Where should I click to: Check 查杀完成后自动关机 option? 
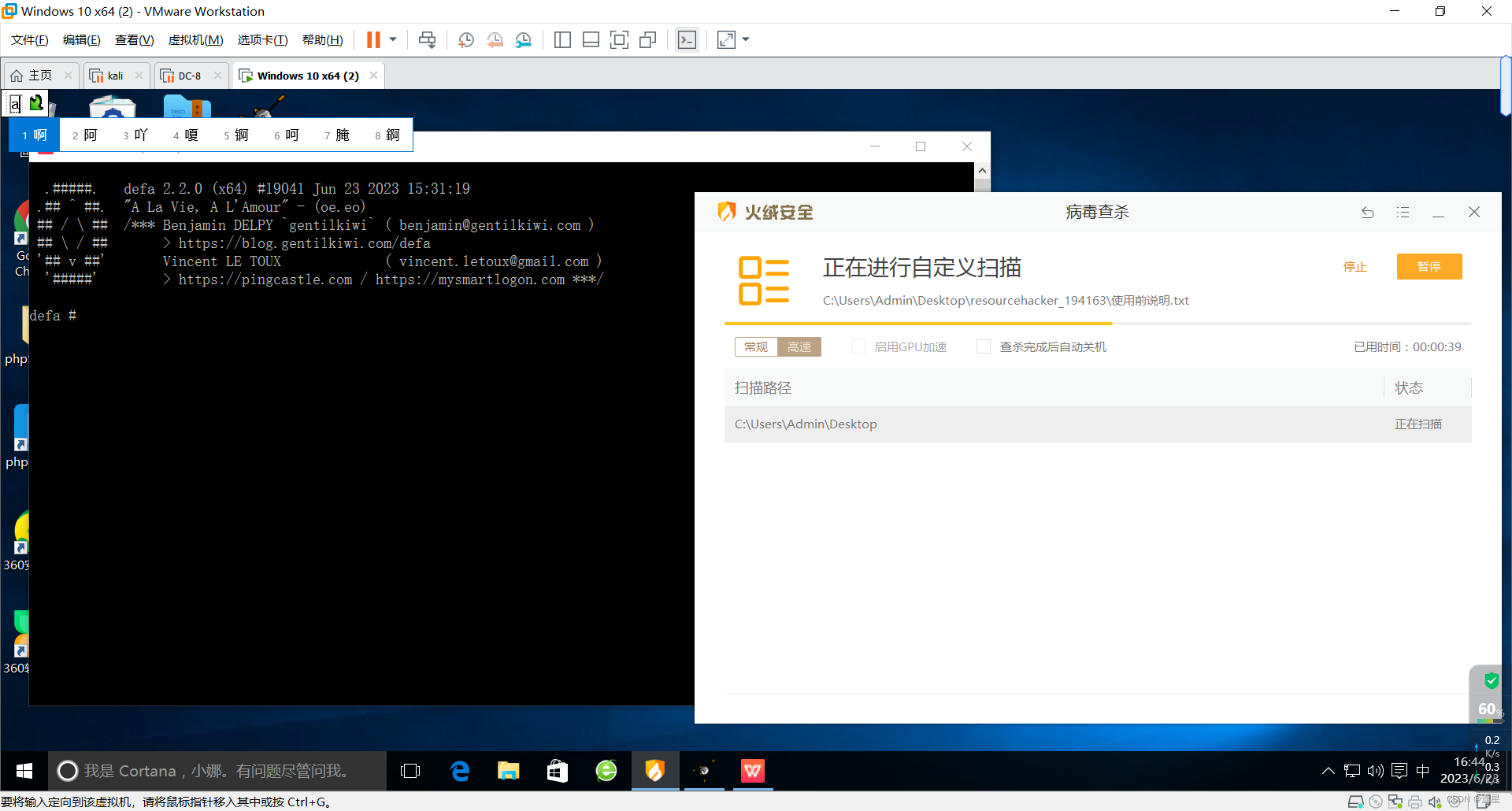(983, 346)
